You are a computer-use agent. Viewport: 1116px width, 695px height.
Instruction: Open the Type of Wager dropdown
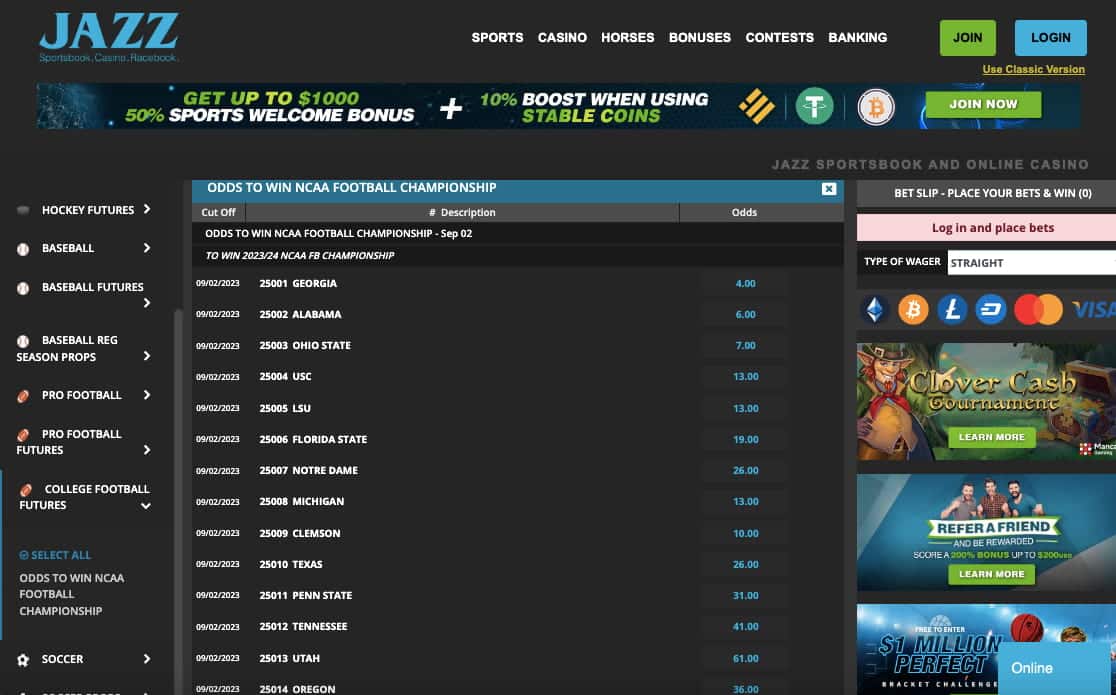[x=1032, y=263]
